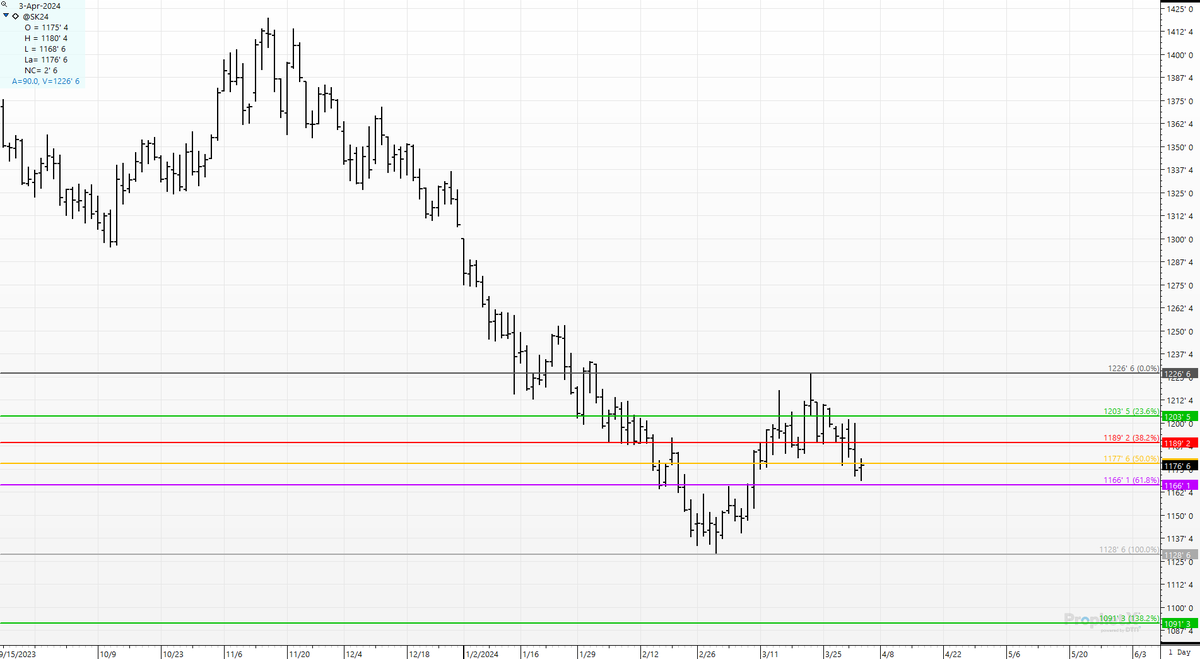The width and height of the screenshot is (1200, 659).
Task: Click the 11/6 date axis label
Action: [x=233, y=655]
